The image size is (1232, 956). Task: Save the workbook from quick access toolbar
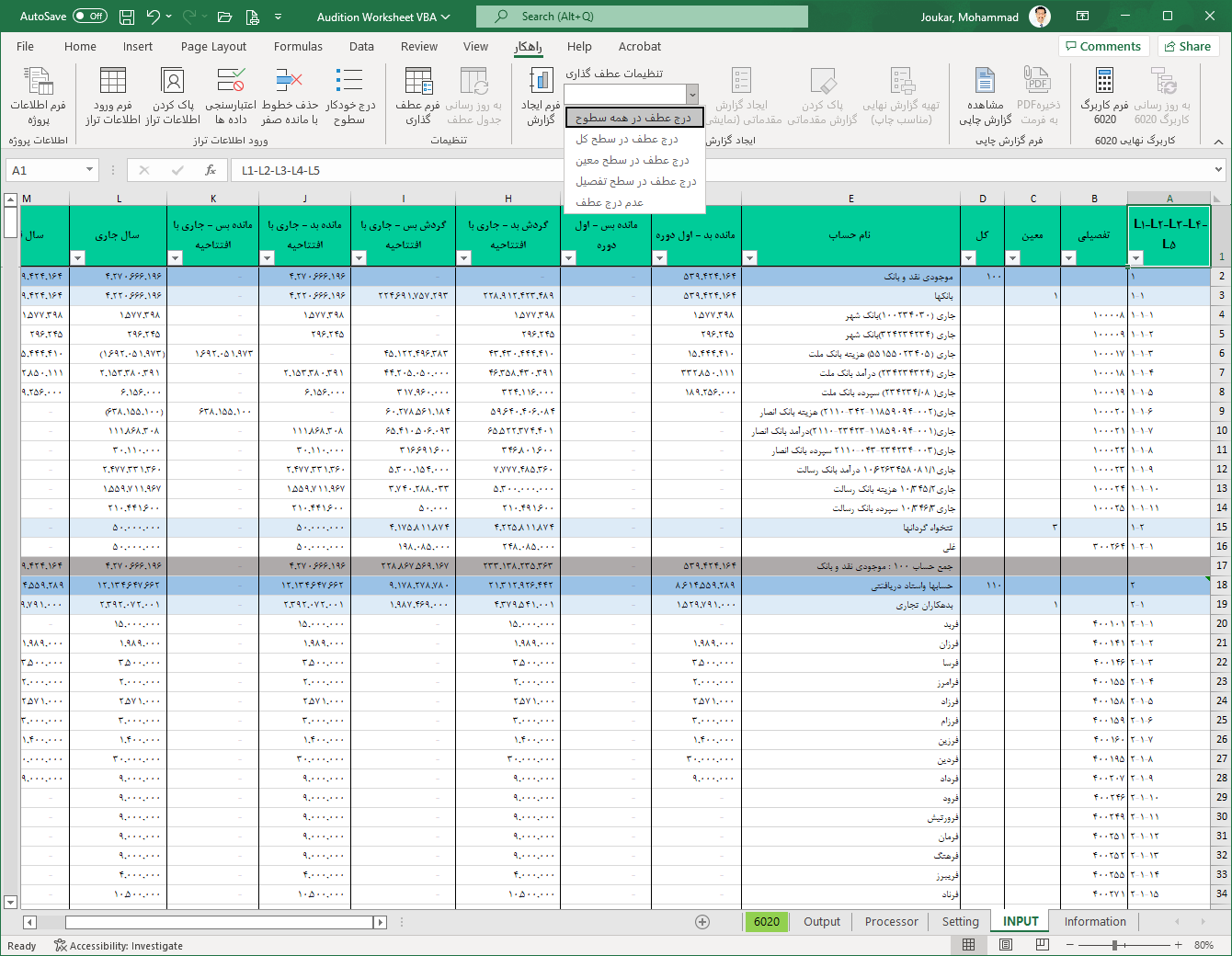pos(127,17)
